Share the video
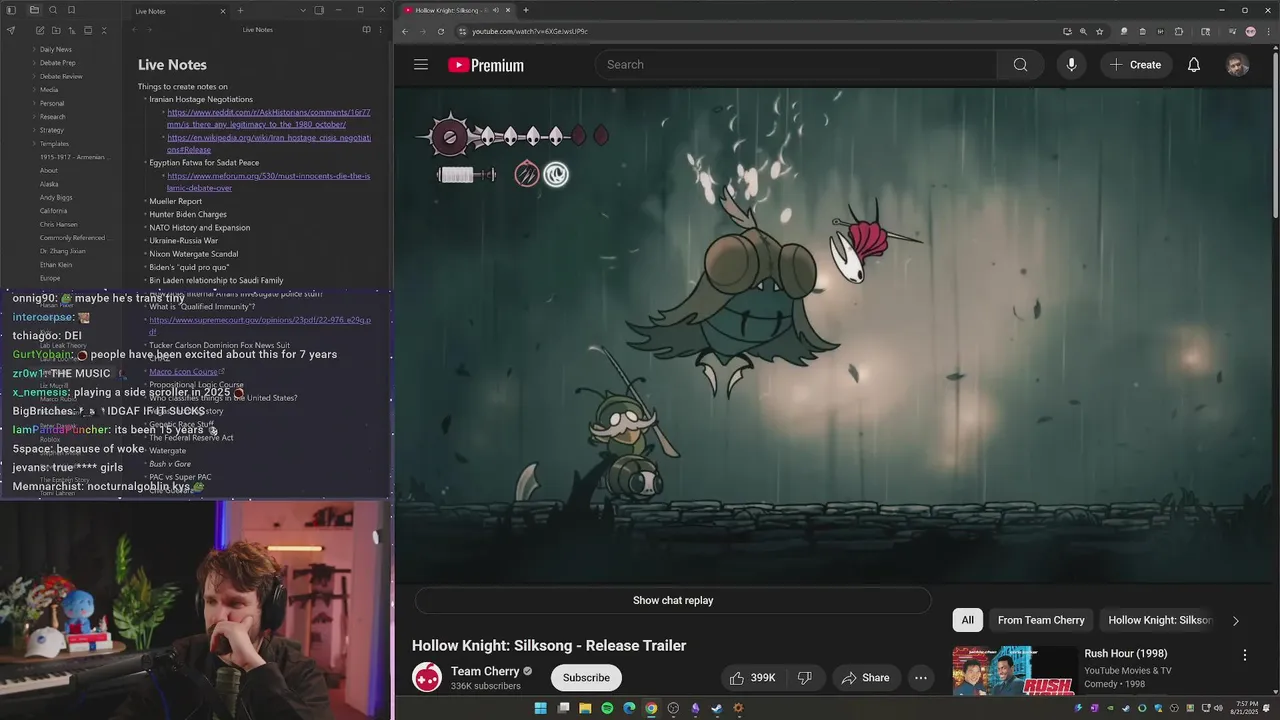This screenshot has height=720, width=1280. click(866, 678)
